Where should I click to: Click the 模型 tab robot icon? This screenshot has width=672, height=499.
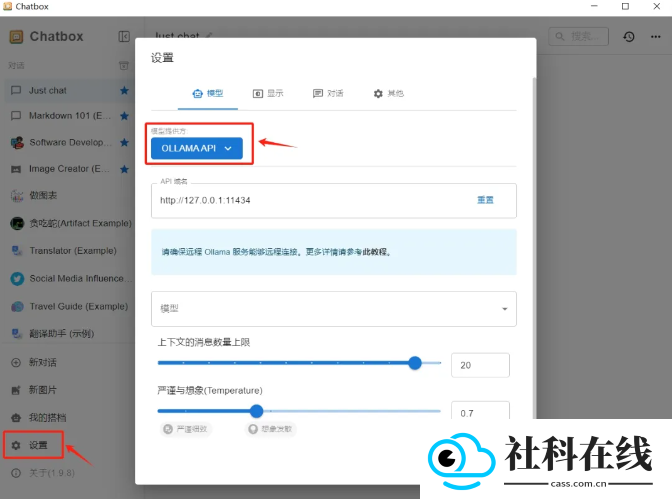tap(198, 93)
